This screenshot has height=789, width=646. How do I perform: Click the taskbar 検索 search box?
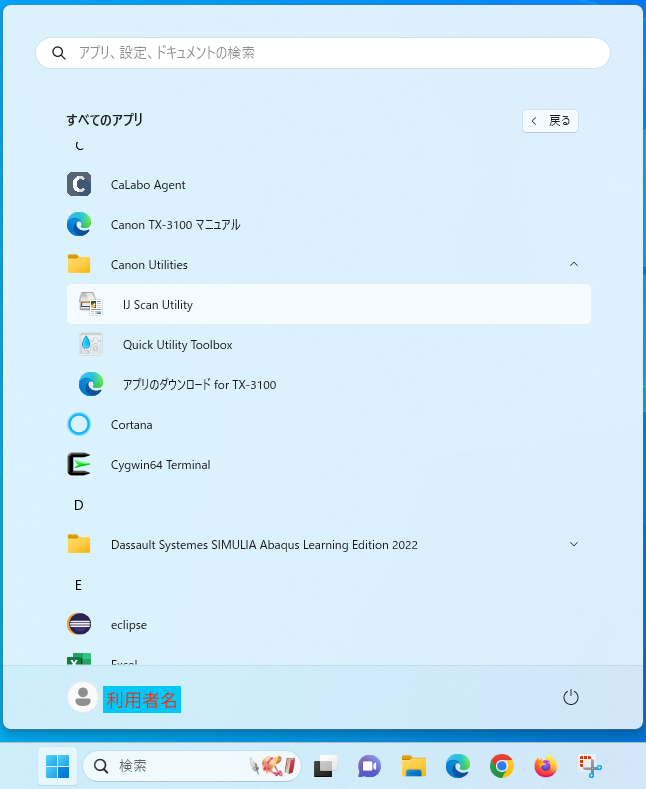point(192,766)
